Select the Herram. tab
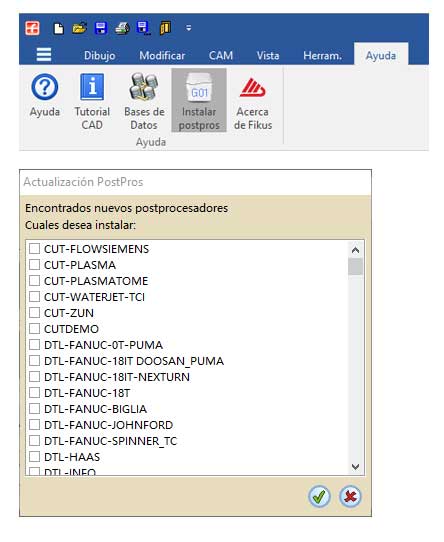This screenshot has height=542, width=444. 322,55
